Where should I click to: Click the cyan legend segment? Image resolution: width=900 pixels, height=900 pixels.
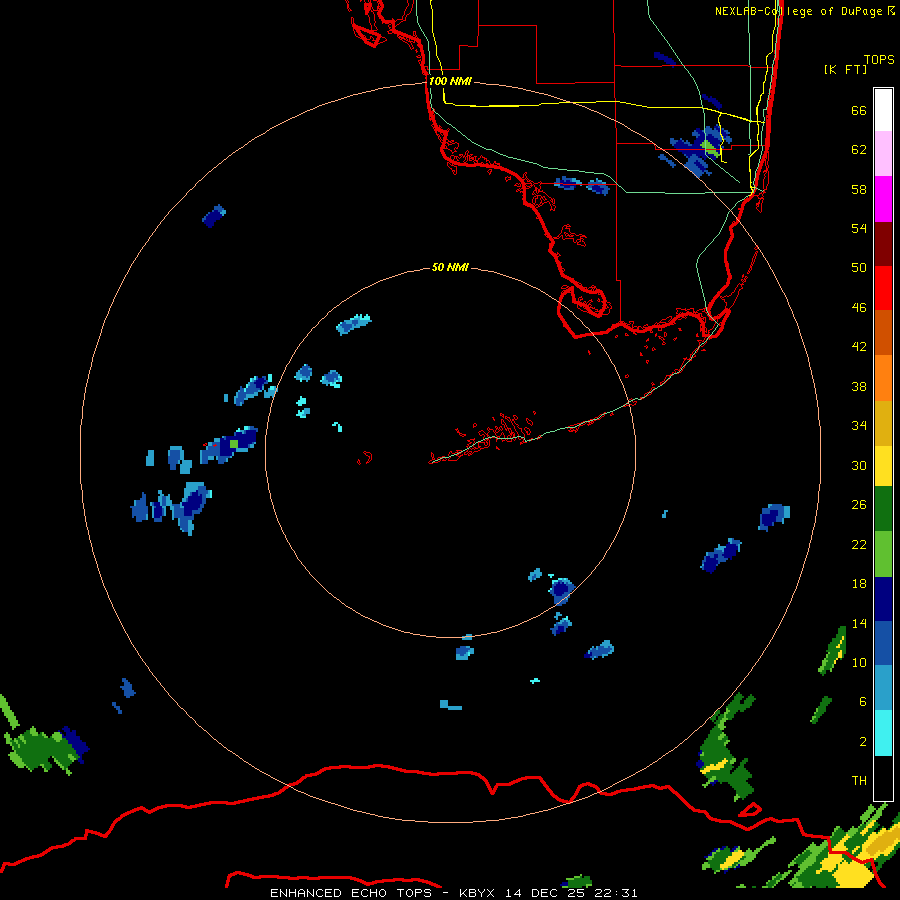click(x=883, y=733)
